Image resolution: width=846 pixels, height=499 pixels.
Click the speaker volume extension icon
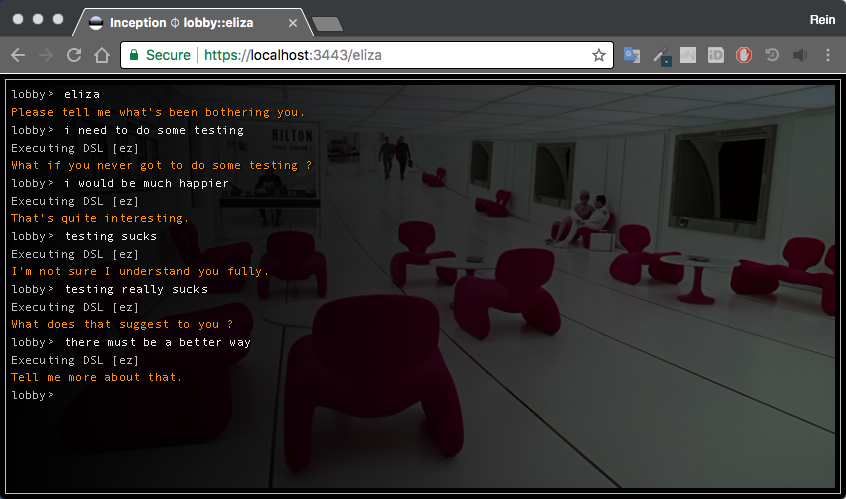800,55
